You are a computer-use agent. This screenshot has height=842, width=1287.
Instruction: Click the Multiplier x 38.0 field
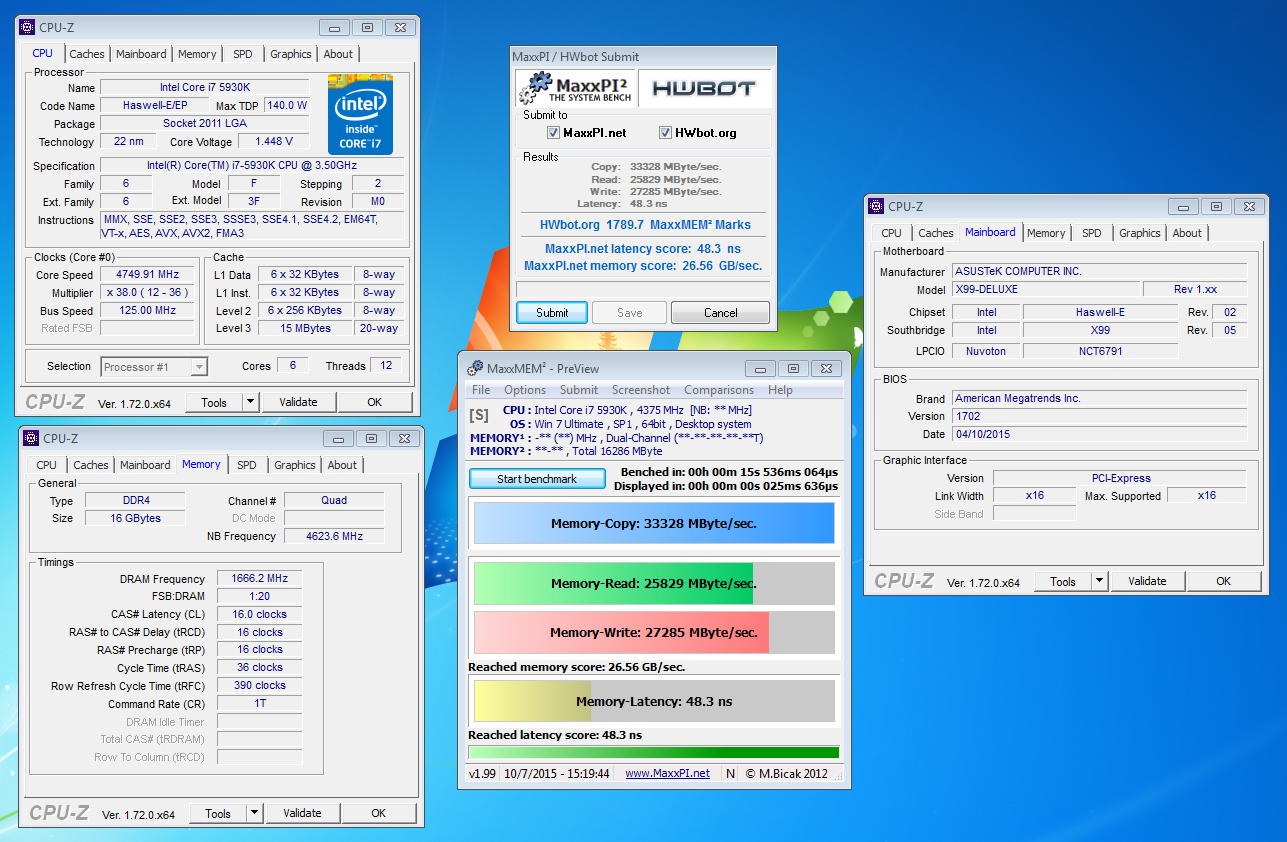pos(149,293)
